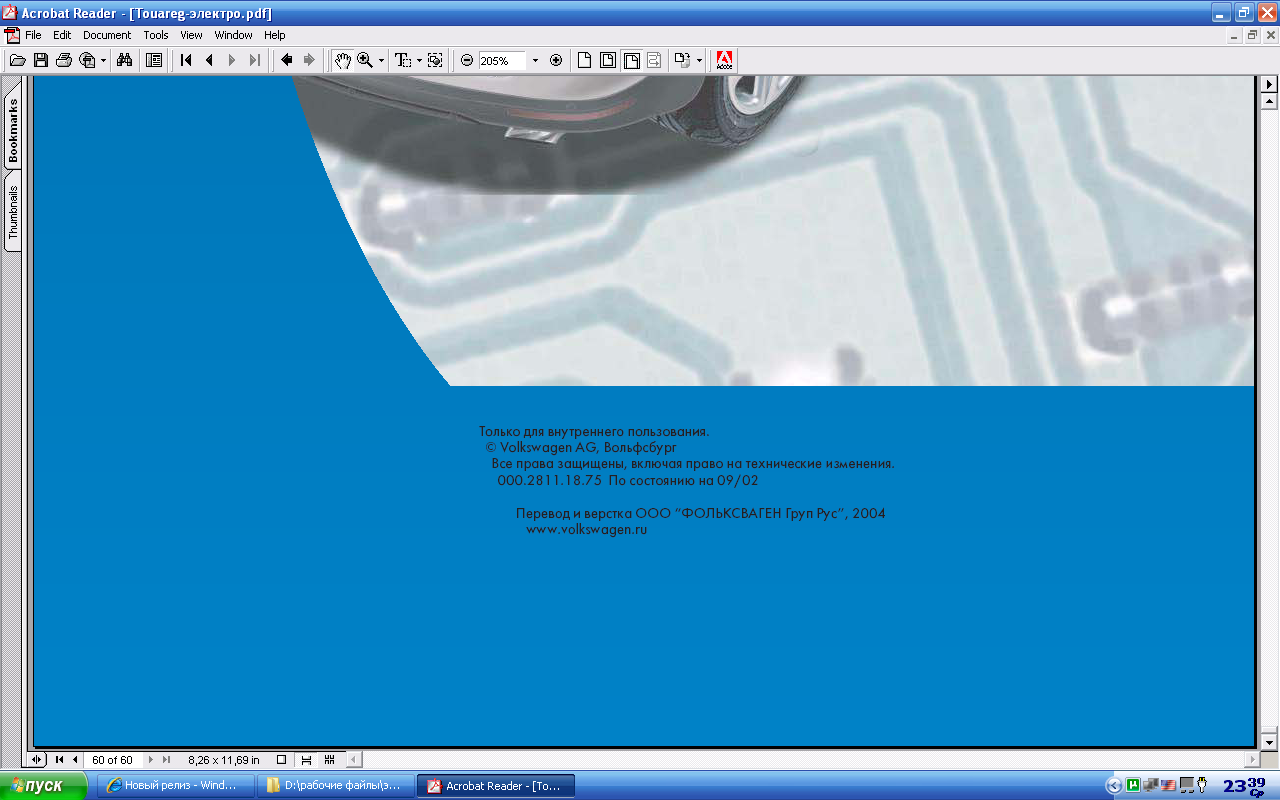Select Single Page layout in status bar

[x=281, y=760]
